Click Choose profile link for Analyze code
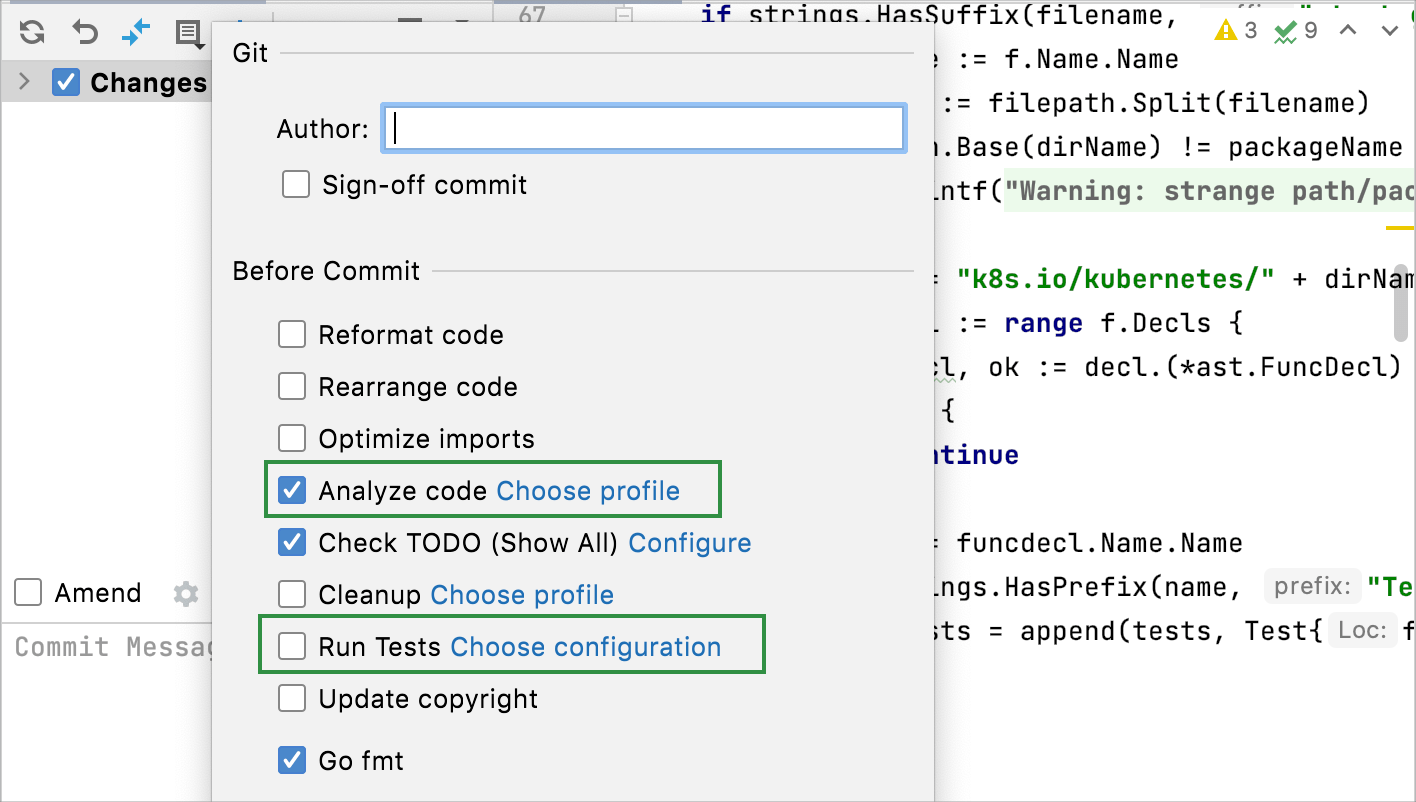 588,491
